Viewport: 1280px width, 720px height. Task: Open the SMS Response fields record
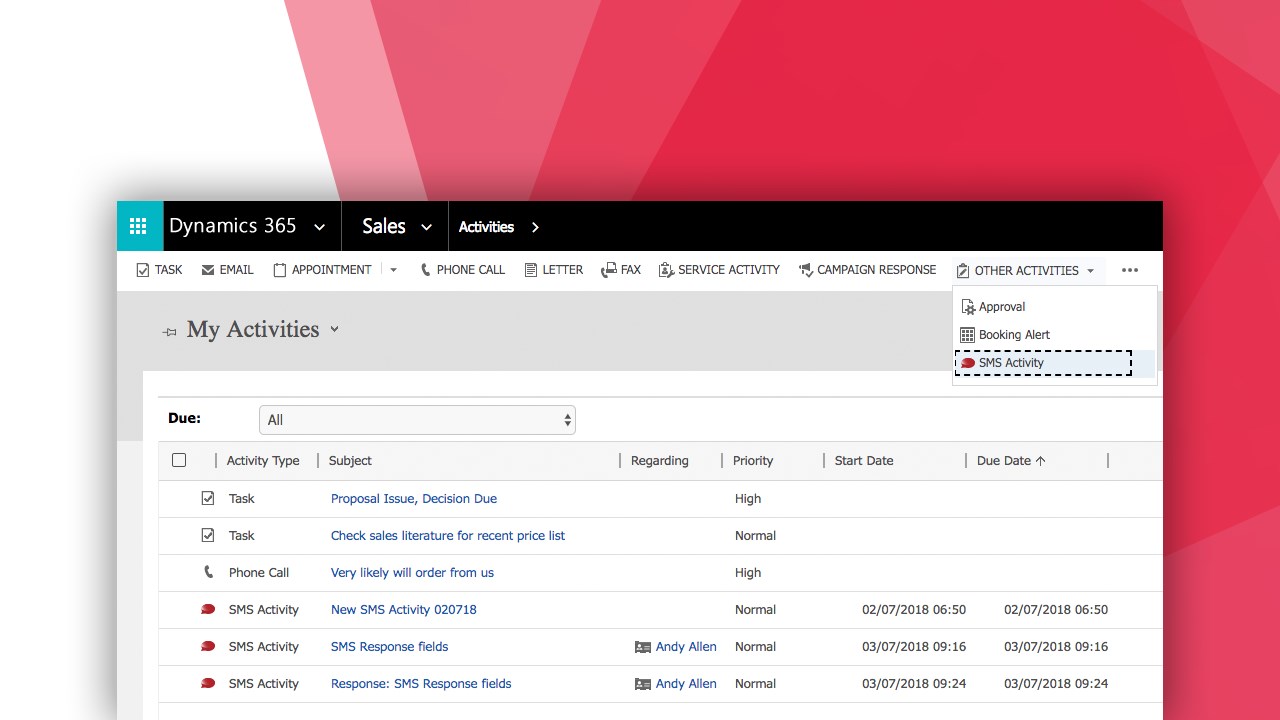tap(389, 646)
